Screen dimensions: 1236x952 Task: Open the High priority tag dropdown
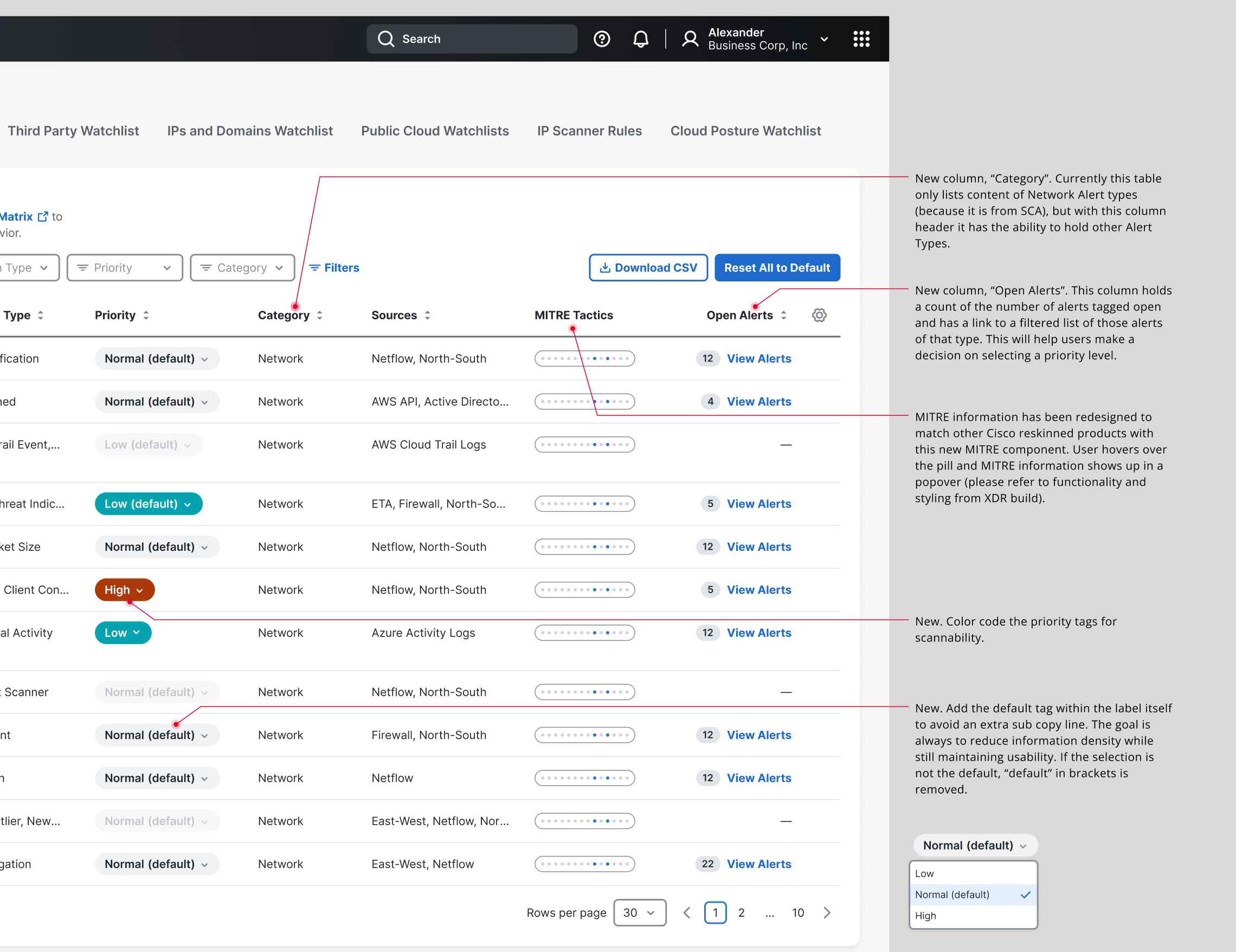[x=125, y=590]
